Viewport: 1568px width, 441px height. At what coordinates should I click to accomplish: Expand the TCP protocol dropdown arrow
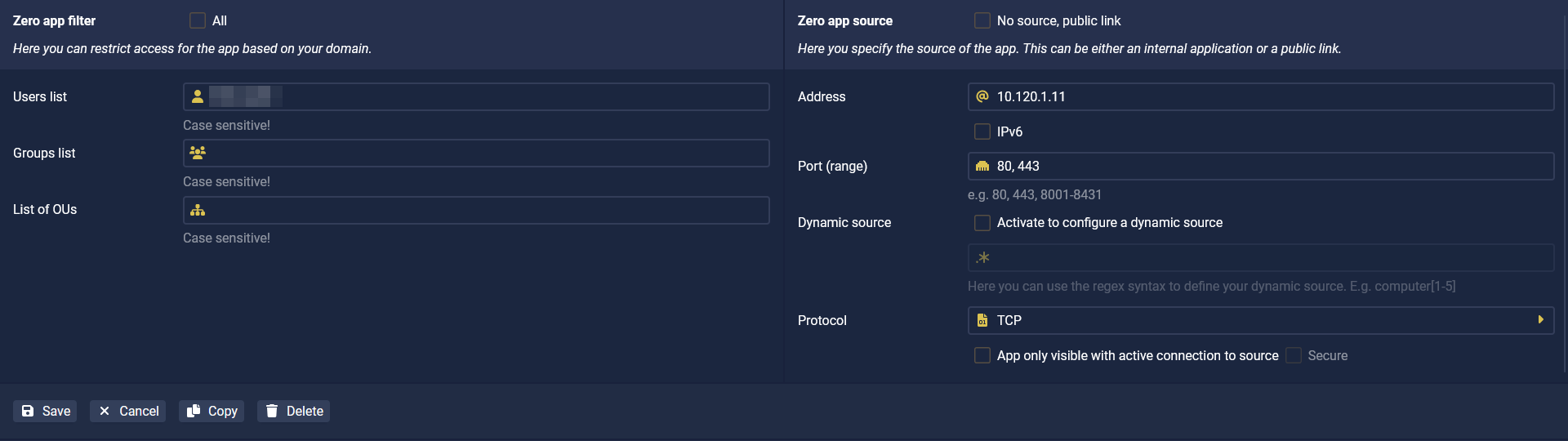[x=1540, y=320]
